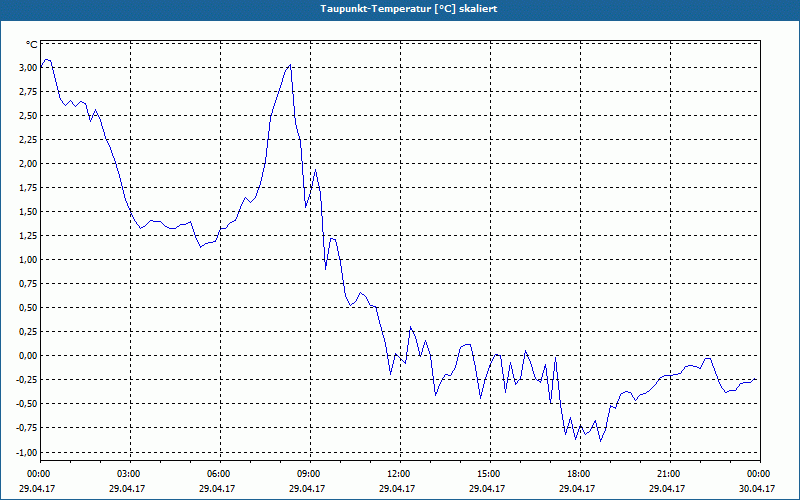Click the °C unit label on the axis
The image size is (800, 500).
tap(32, 45)
